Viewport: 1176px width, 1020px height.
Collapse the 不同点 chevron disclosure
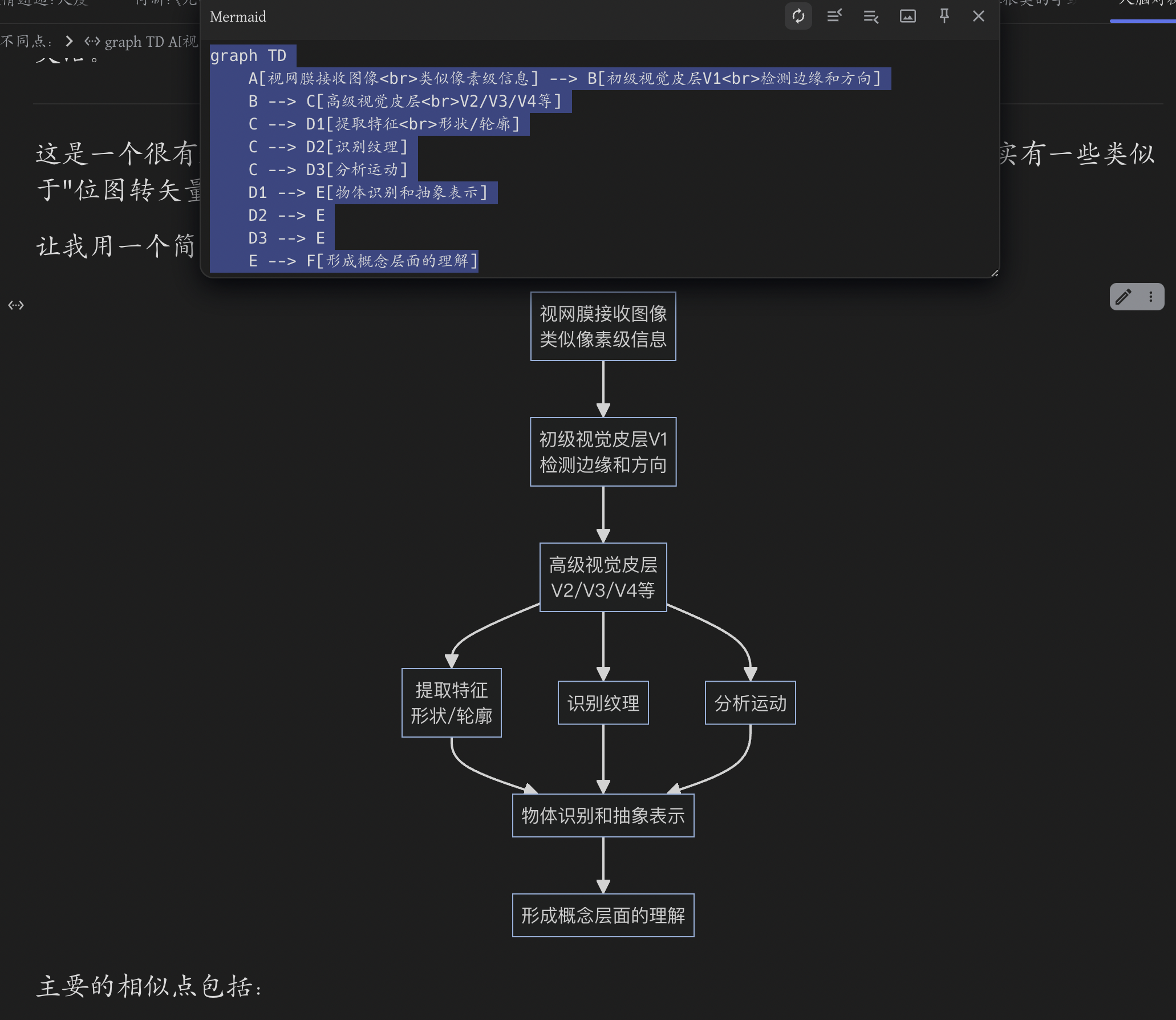68,41
